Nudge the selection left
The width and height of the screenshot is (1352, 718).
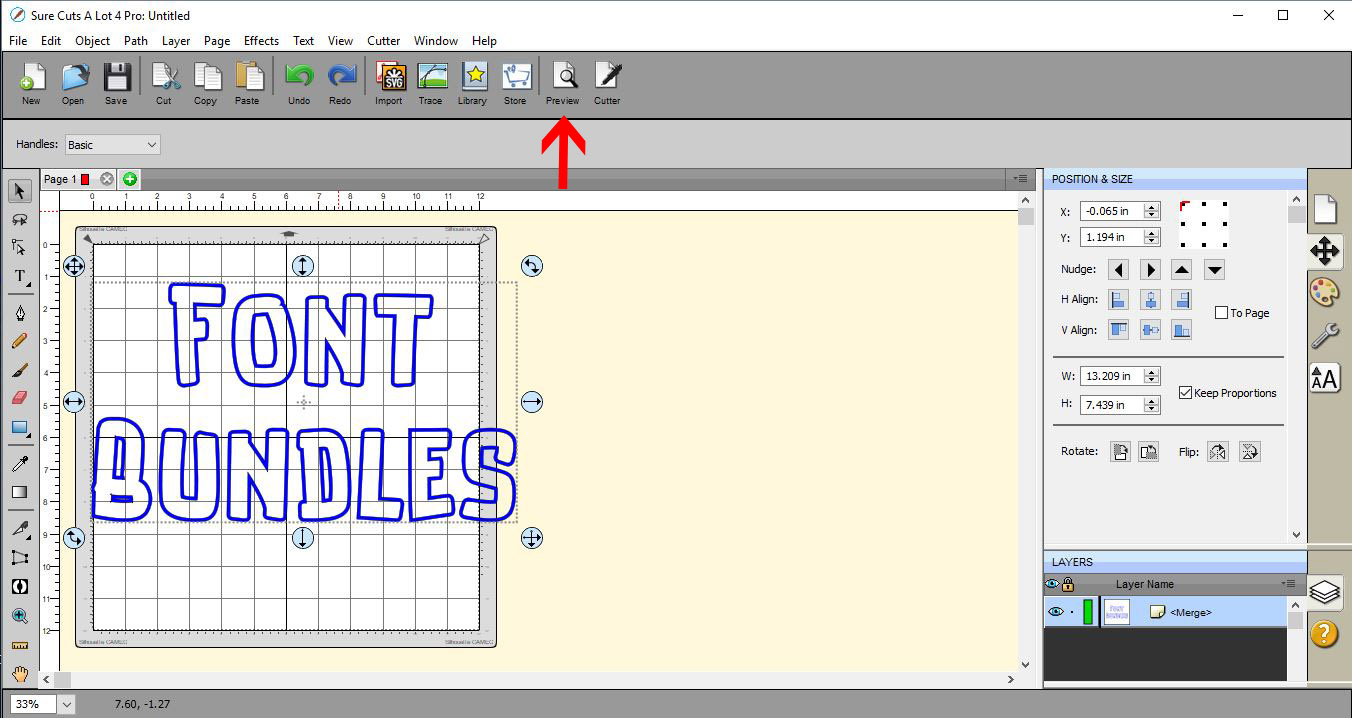coord(1118,268)
